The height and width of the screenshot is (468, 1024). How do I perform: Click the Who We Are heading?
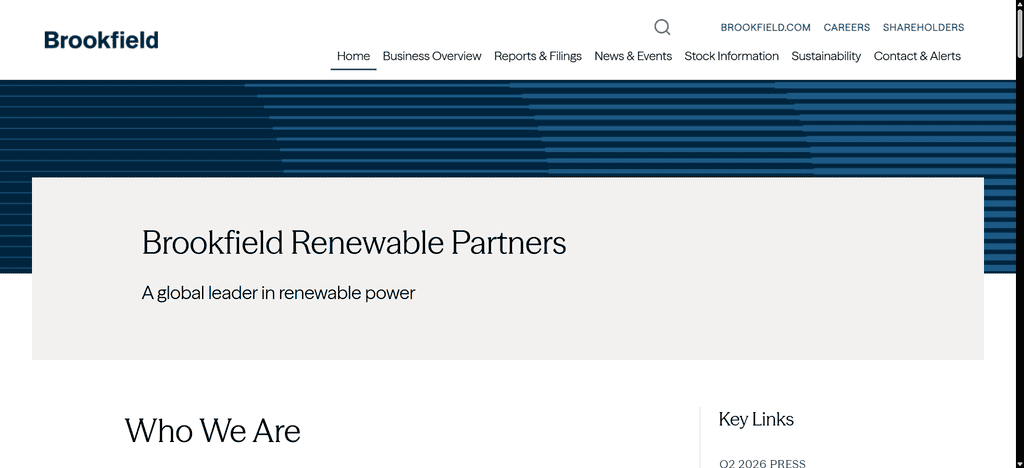[212, 431]
